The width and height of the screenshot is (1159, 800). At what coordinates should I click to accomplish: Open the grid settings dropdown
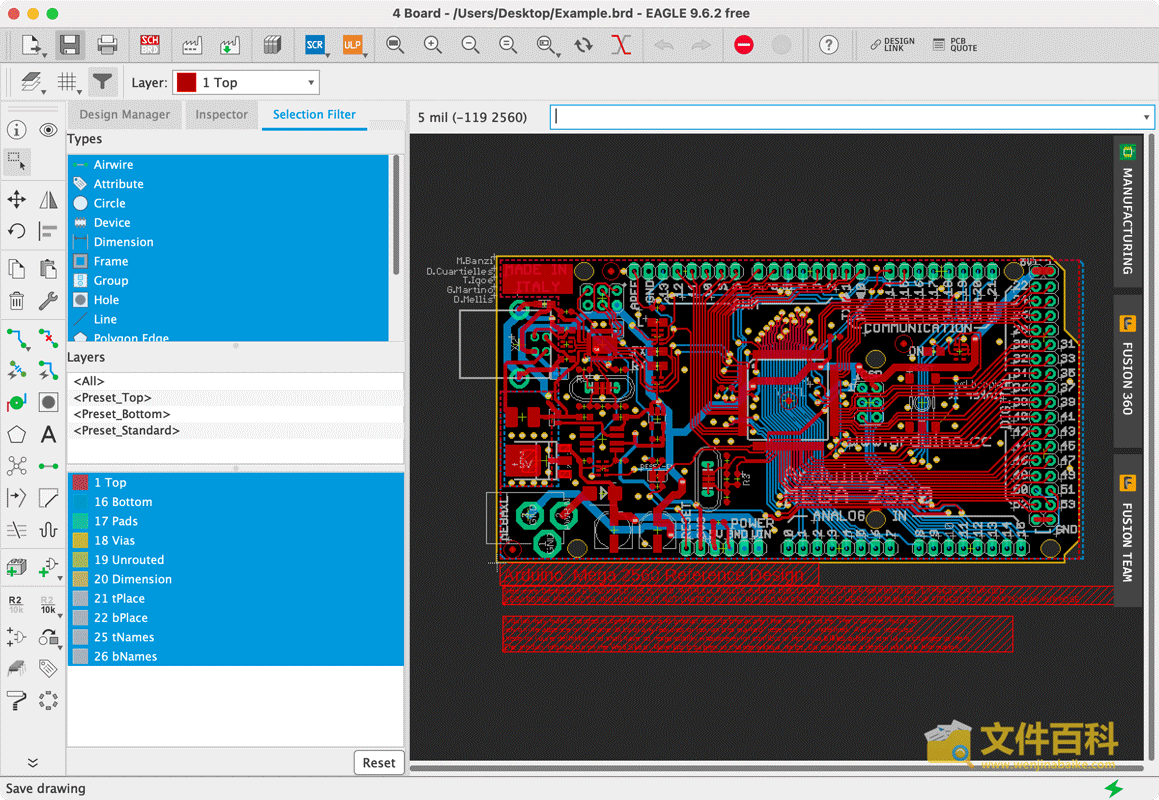(x=69, y=83)
